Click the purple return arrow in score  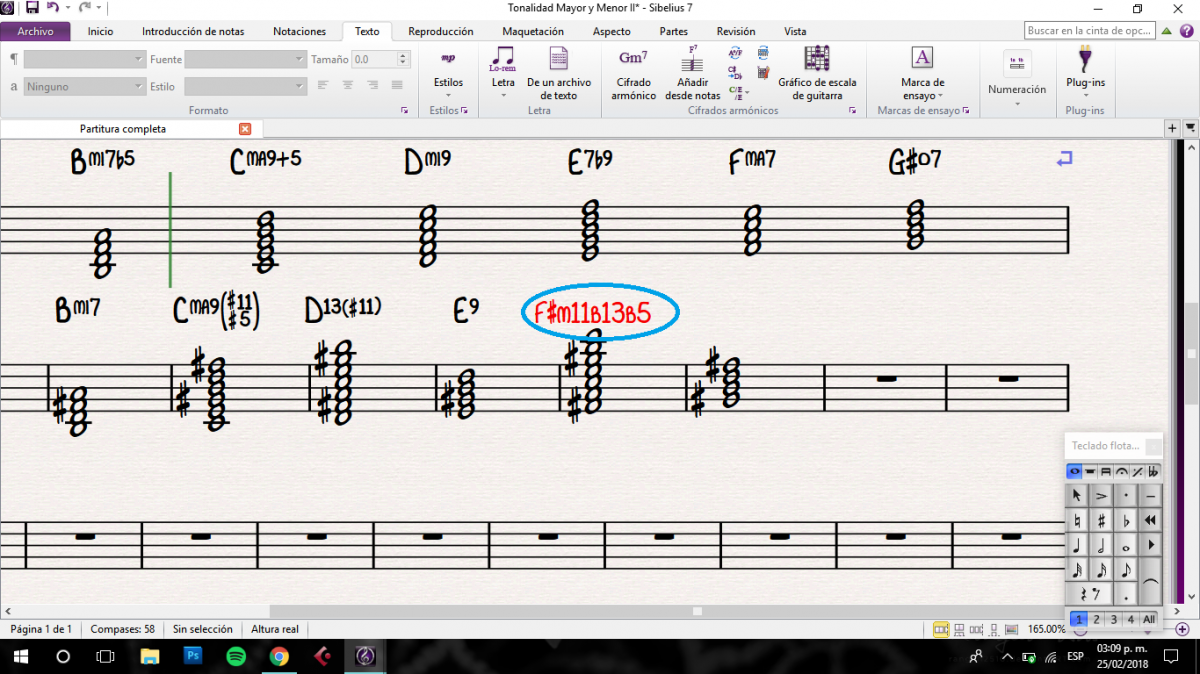coord(1064,158)
